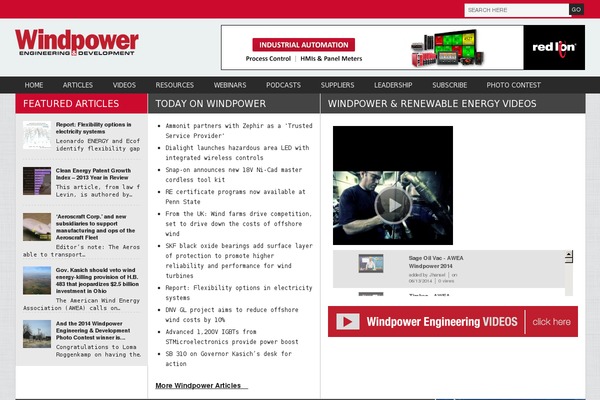Open thumbnail for 2014 Photo Contest winner article
Screen dimensions: 600x400
coord(37,334)
